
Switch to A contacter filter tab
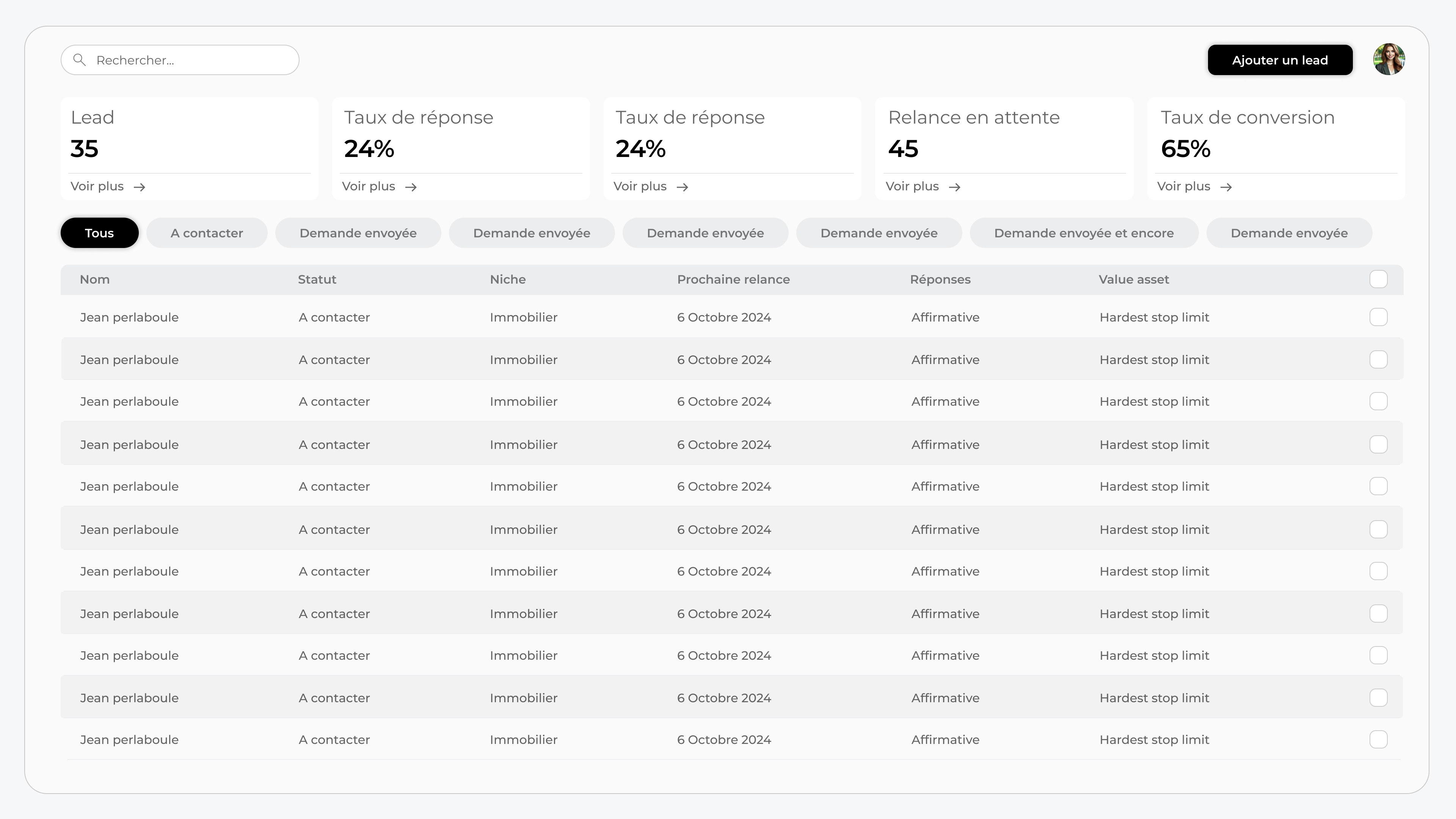pos(207,233)
